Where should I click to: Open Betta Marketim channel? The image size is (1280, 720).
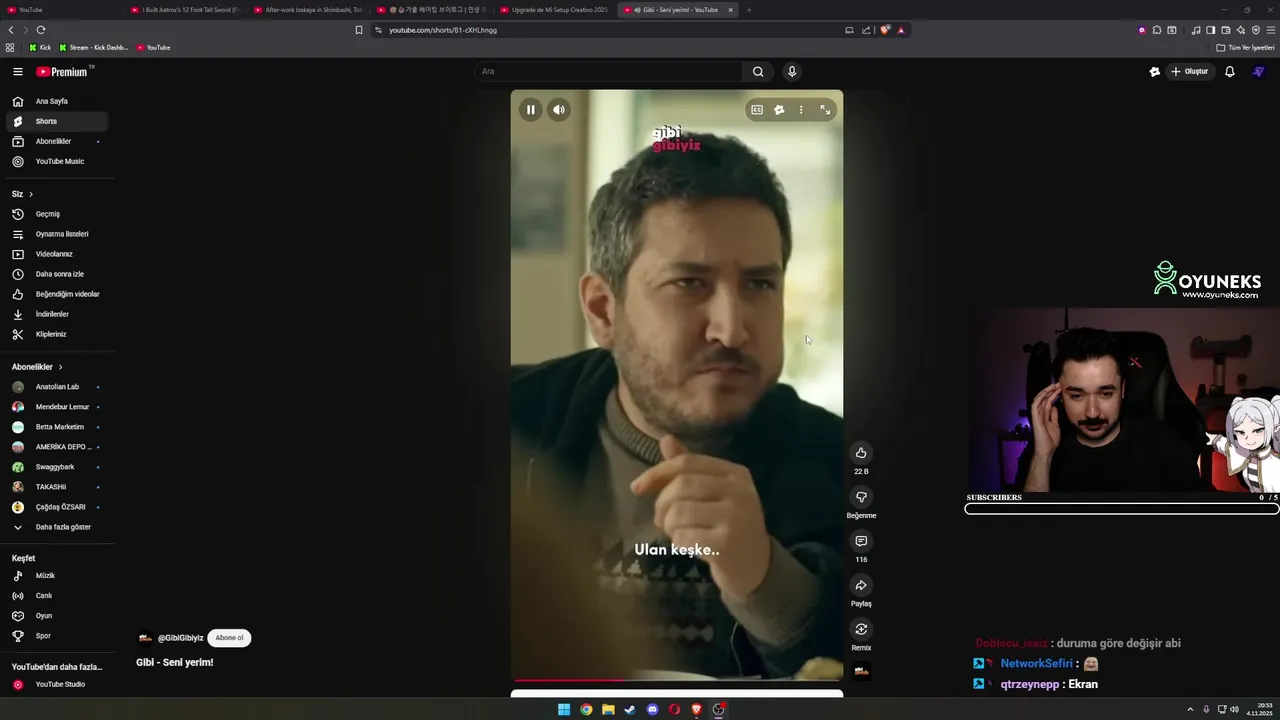click(57, 427)
